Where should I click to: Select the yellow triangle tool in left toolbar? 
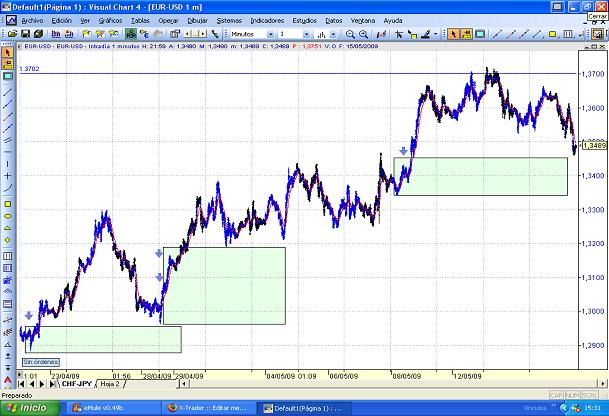tap(7, 228)
